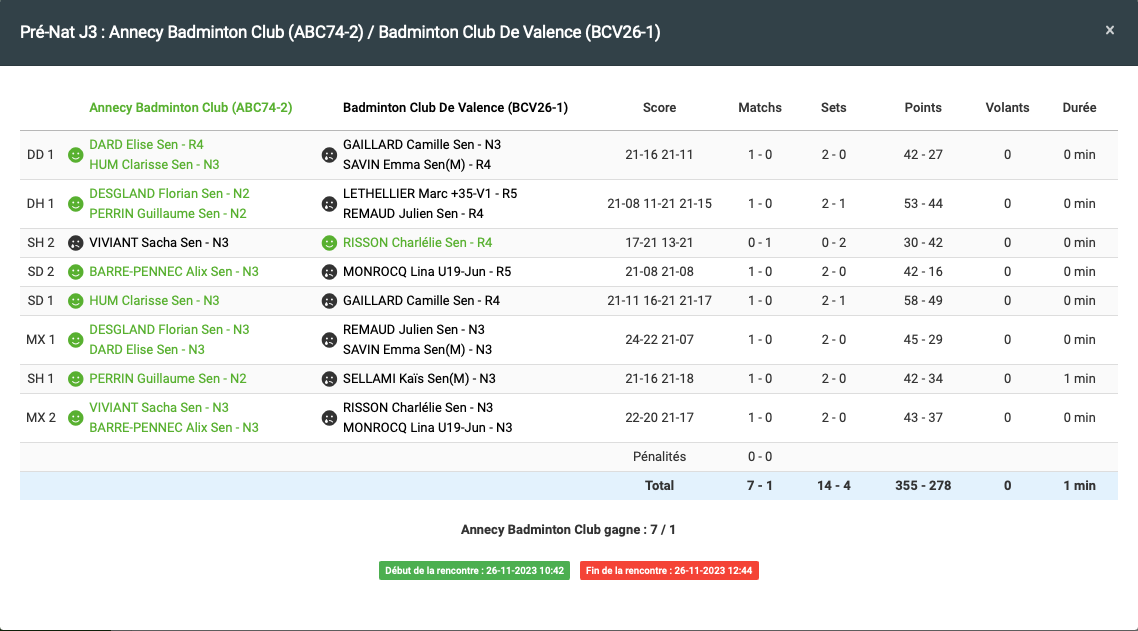Click green smiley icon in DD 1 row
The image size is (1138, 631).
tap(75, 155)
